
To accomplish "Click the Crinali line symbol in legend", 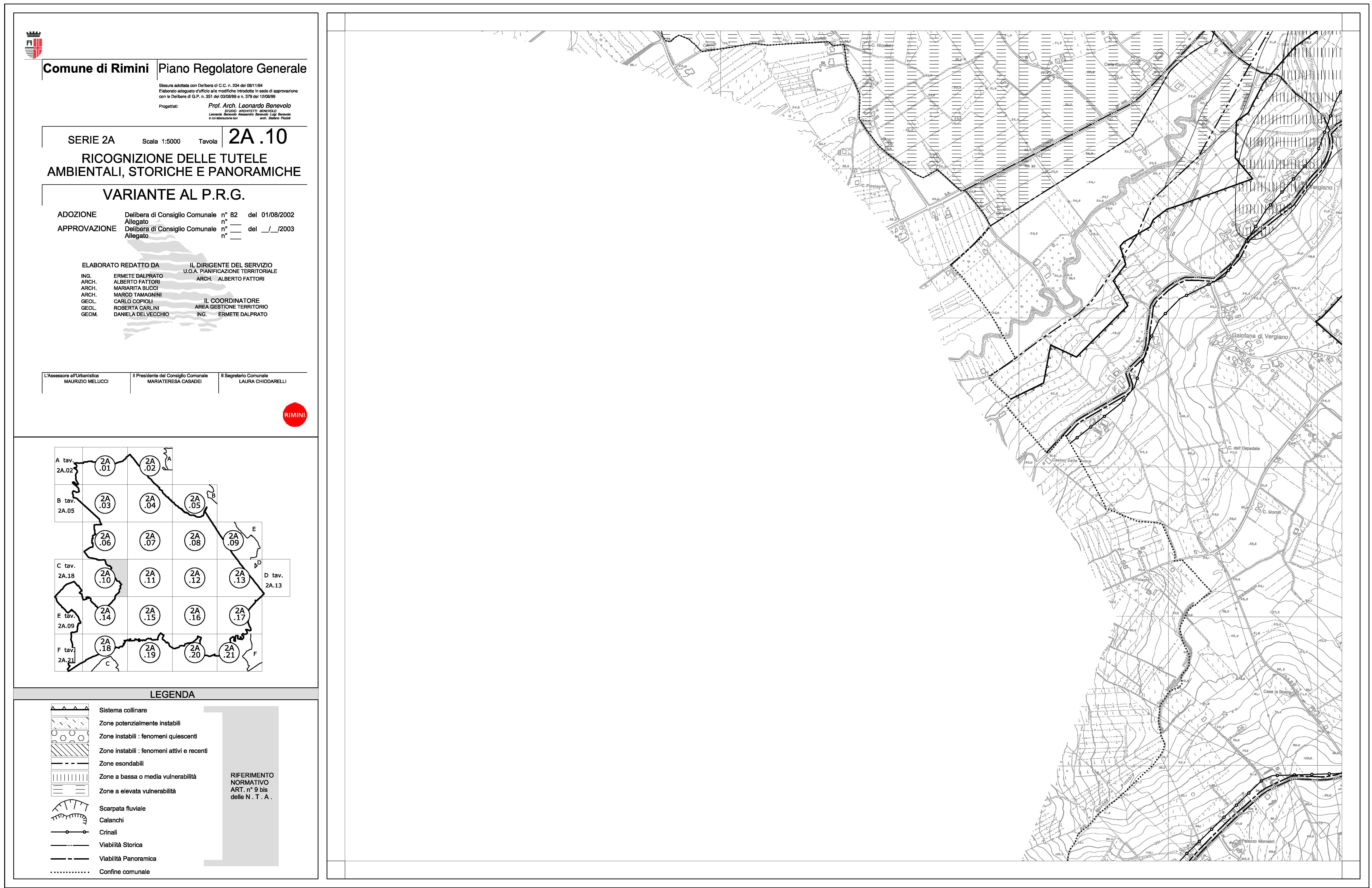I will point(70,832).
